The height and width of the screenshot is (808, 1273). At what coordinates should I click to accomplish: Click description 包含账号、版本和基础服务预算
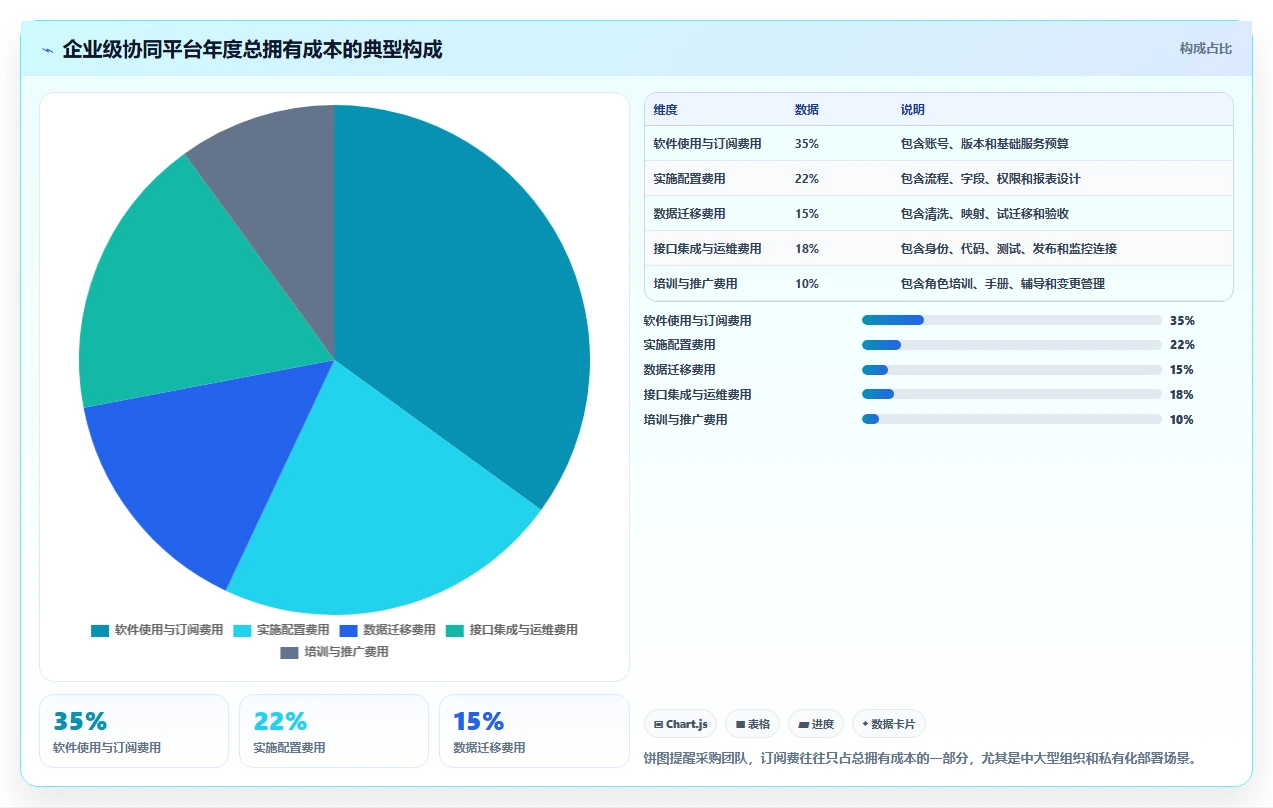point(985,144)
